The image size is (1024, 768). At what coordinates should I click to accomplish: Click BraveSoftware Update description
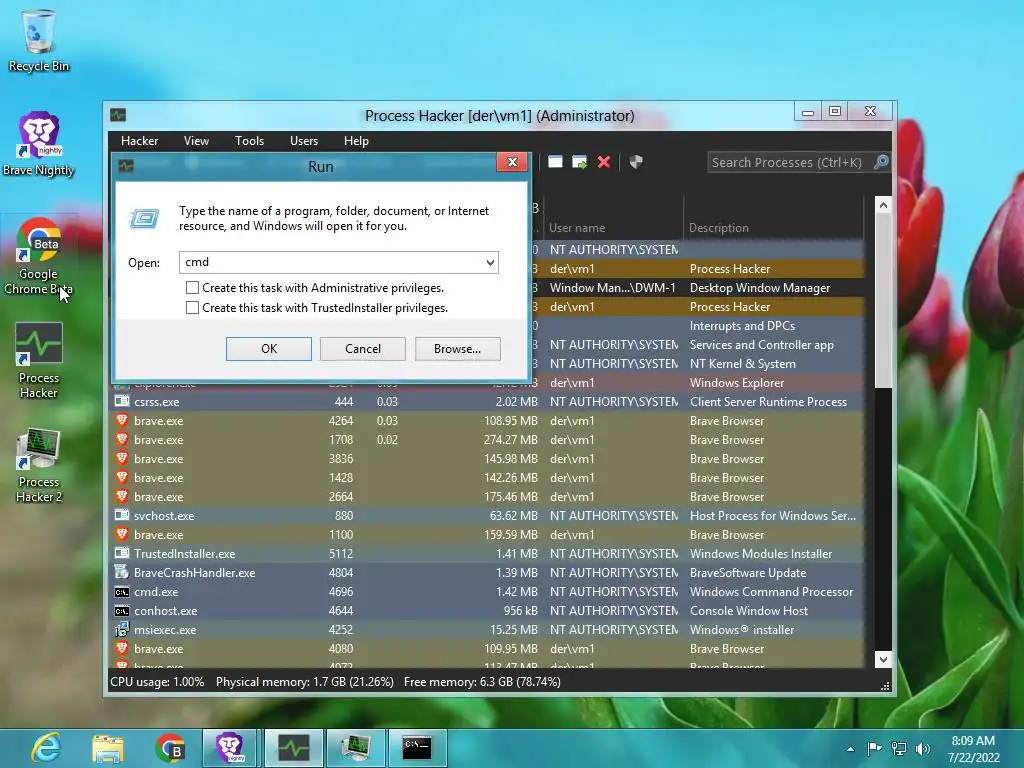click(x=748, y=573)
